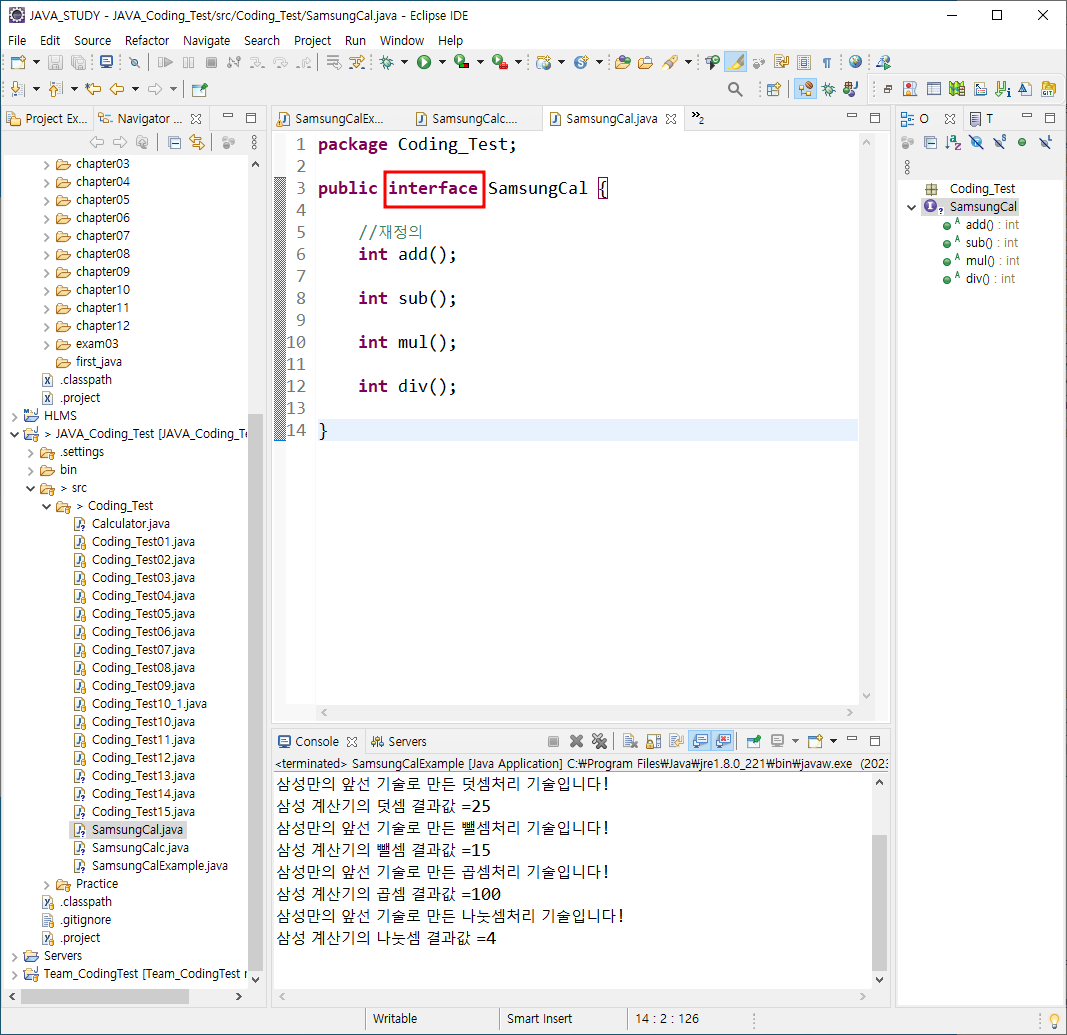
Task: Select SamsungCalc.java in Navigator
Action: click(140, 848)
